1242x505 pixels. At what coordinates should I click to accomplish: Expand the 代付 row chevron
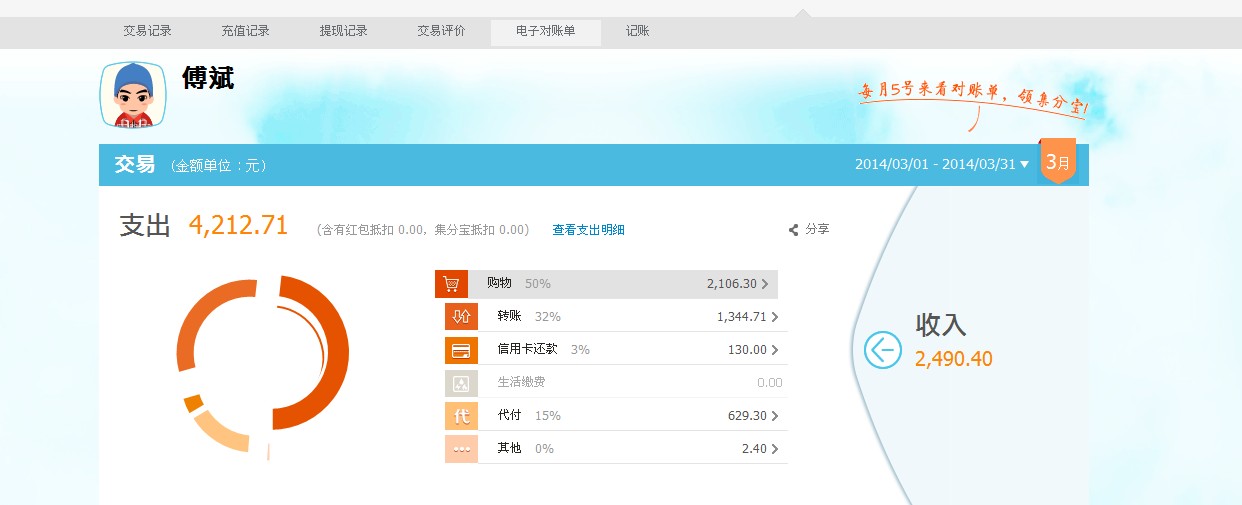pyautogui.click(x=775, y=416)
